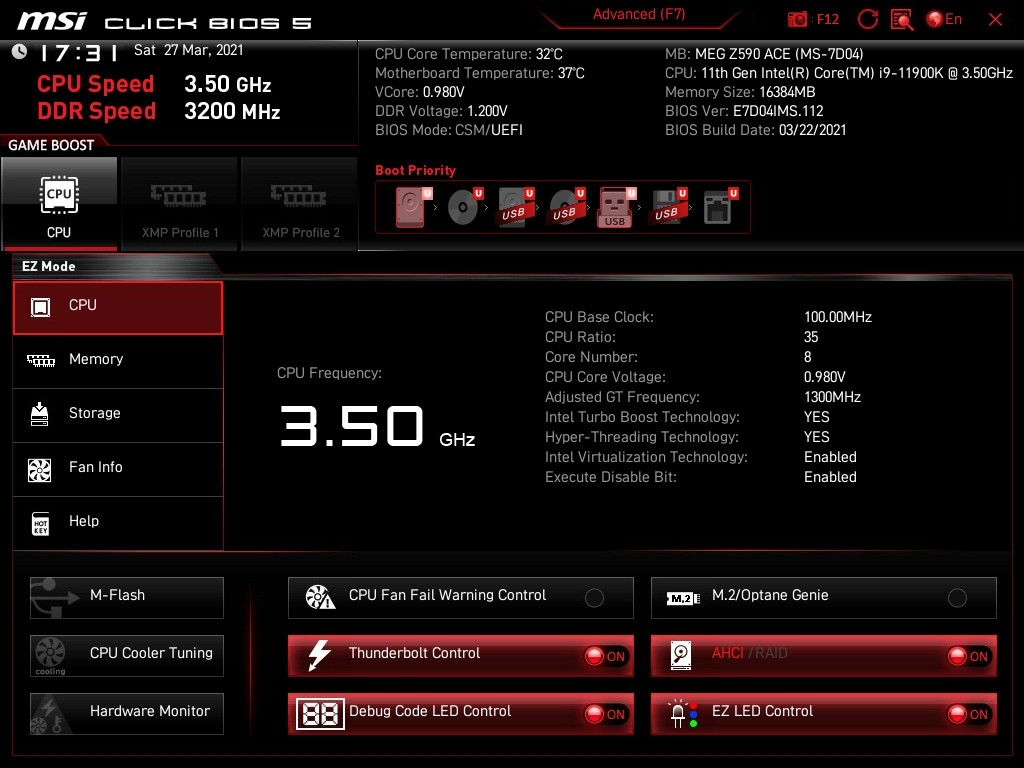Click the USB optical drive boot icon
Screen dimensions: 1024x768
[566, 207]
